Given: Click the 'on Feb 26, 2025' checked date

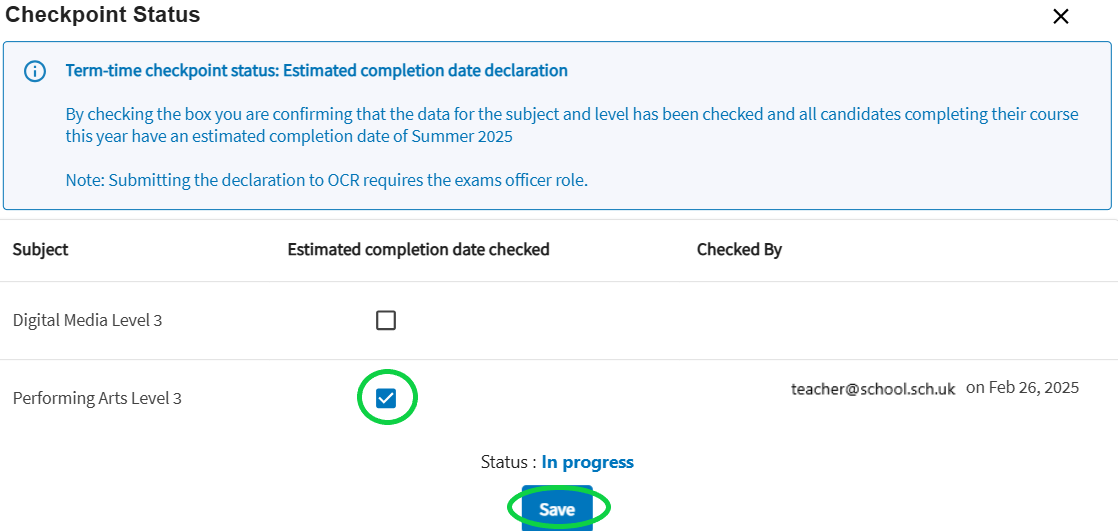Looking at the screenshot, I should click(1022, 388).
